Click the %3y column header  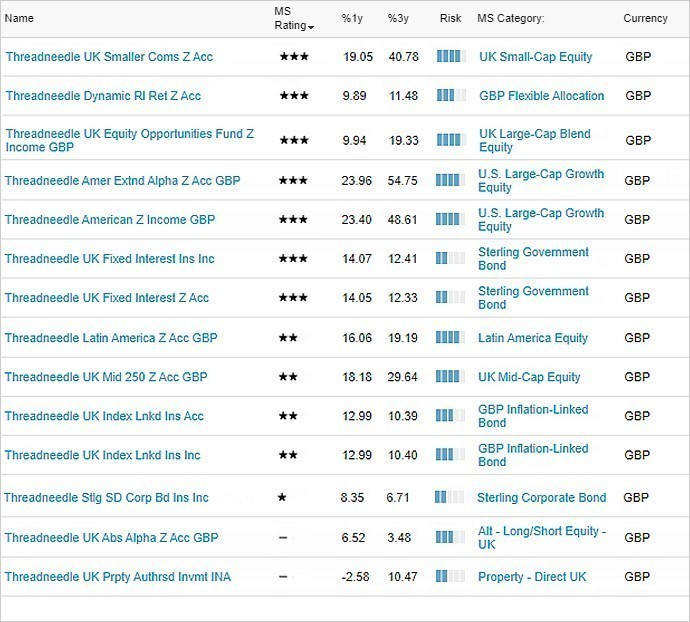pyautogui.click(x=398, y=18)
